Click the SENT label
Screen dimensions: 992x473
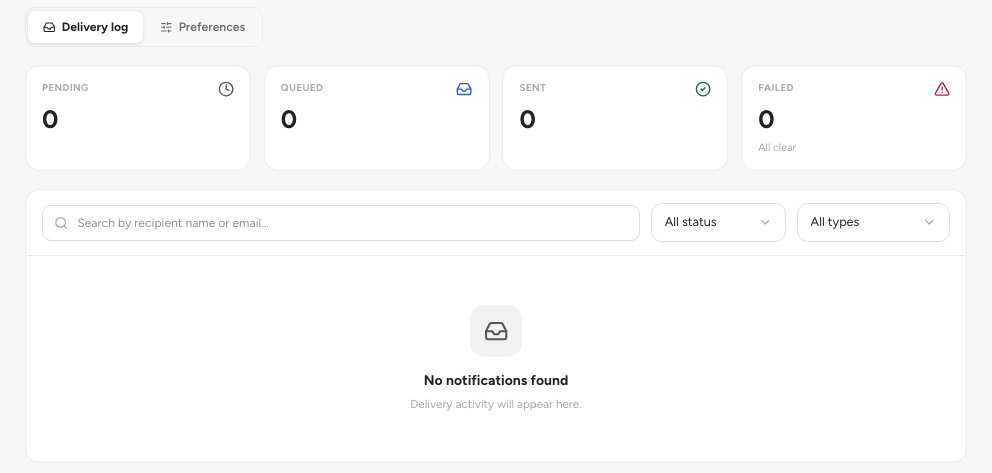pos(533,88)
